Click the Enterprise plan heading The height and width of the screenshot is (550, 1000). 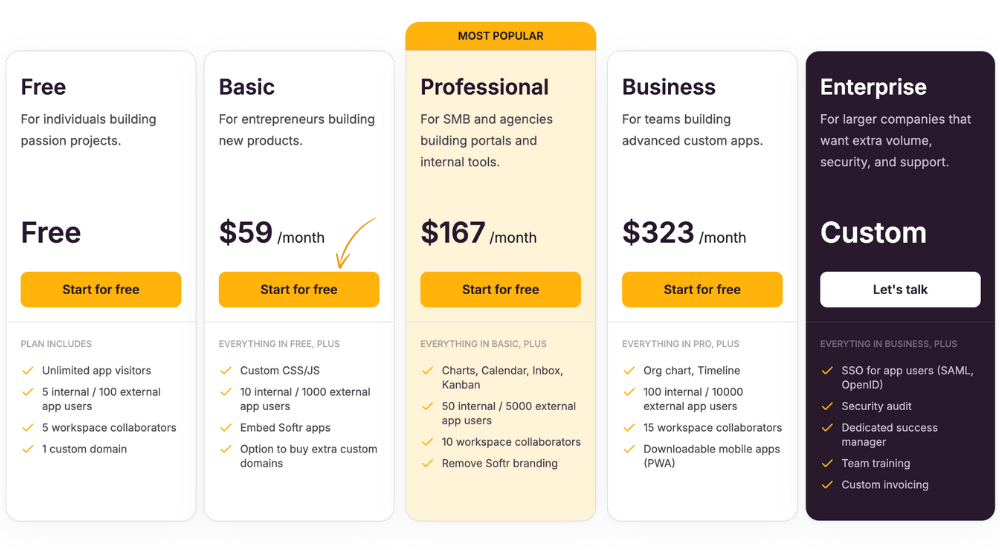(x=873, y=87)
